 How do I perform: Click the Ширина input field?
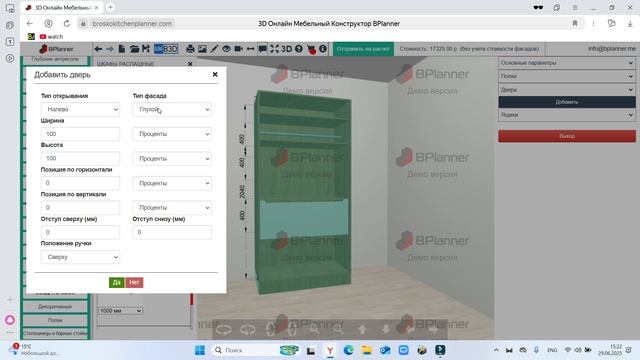click(x=80, y=134)
